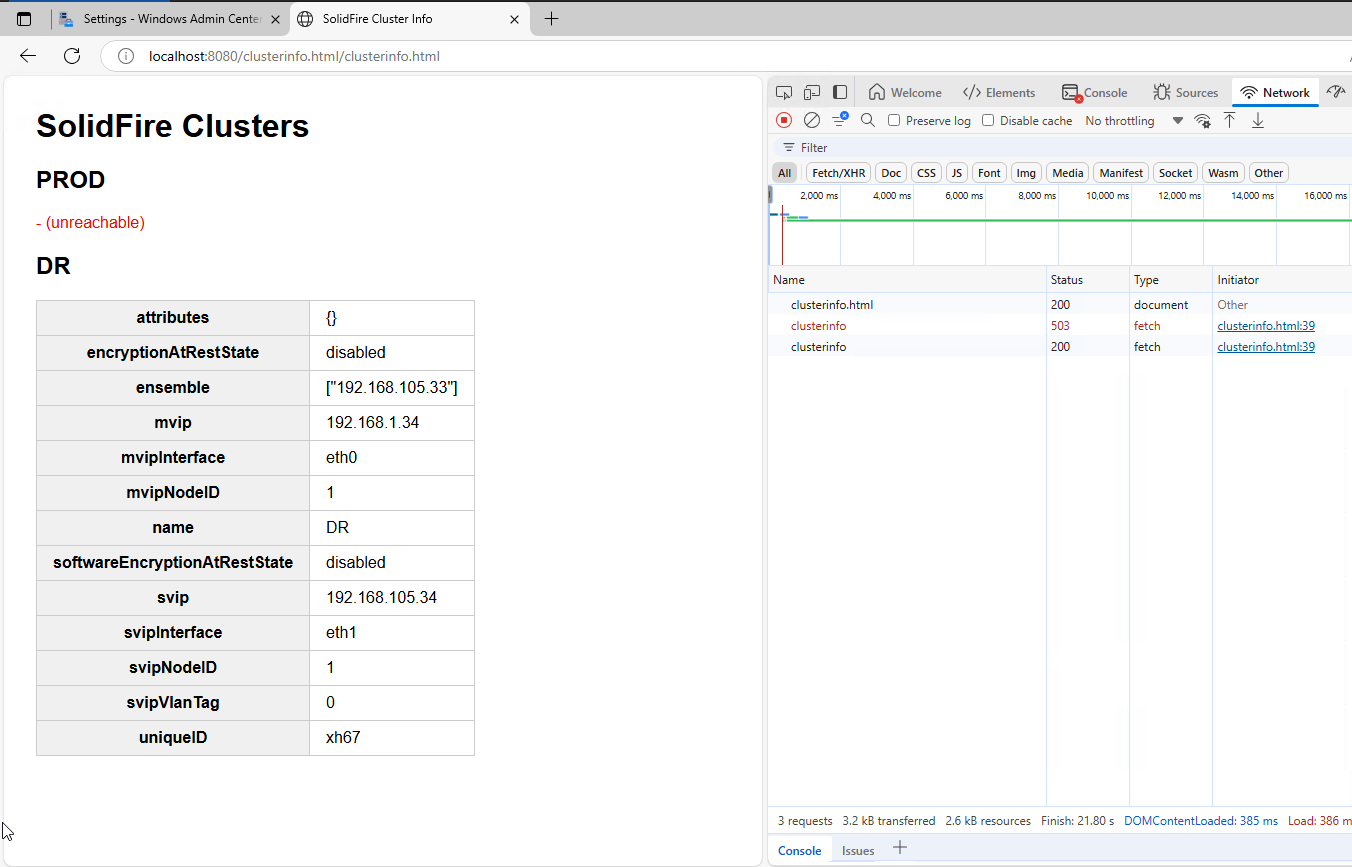Click the svipInterface value eth1
This screenshot has height=867, width=1352.
341,633
